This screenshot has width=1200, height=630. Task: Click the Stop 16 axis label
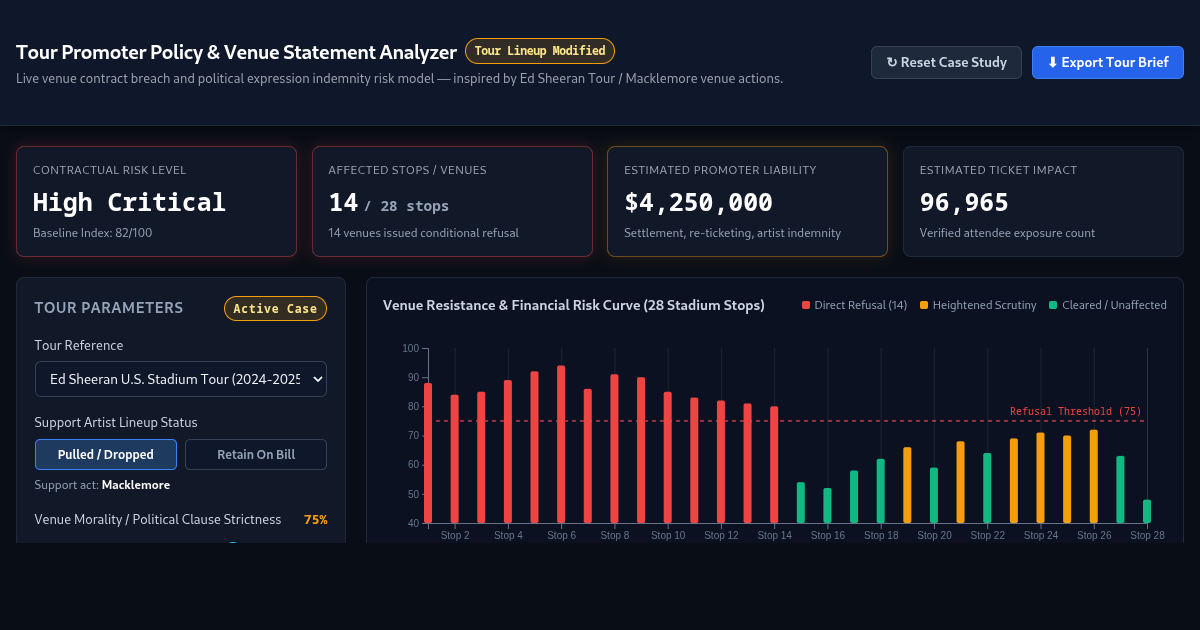point(828,536)
